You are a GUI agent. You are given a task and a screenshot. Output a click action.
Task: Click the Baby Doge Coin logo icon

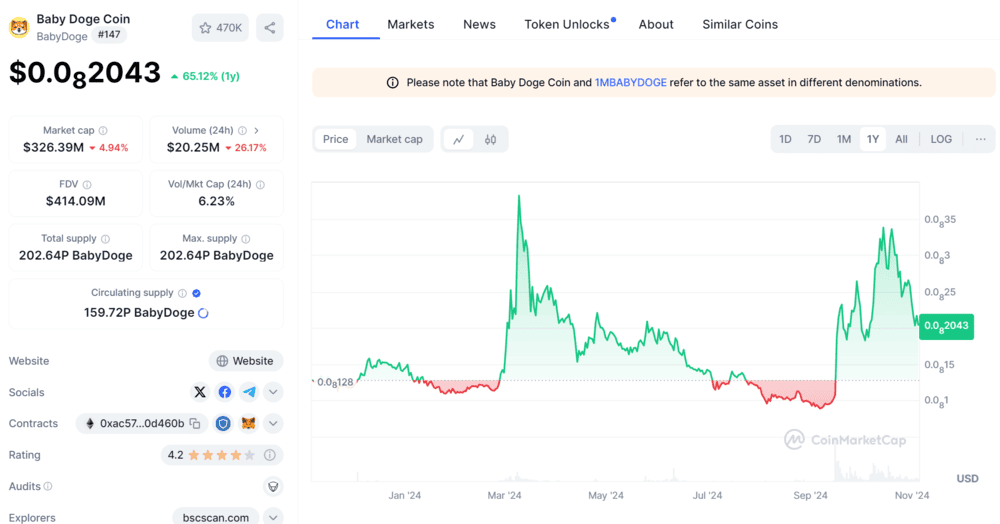coord(19,27)
